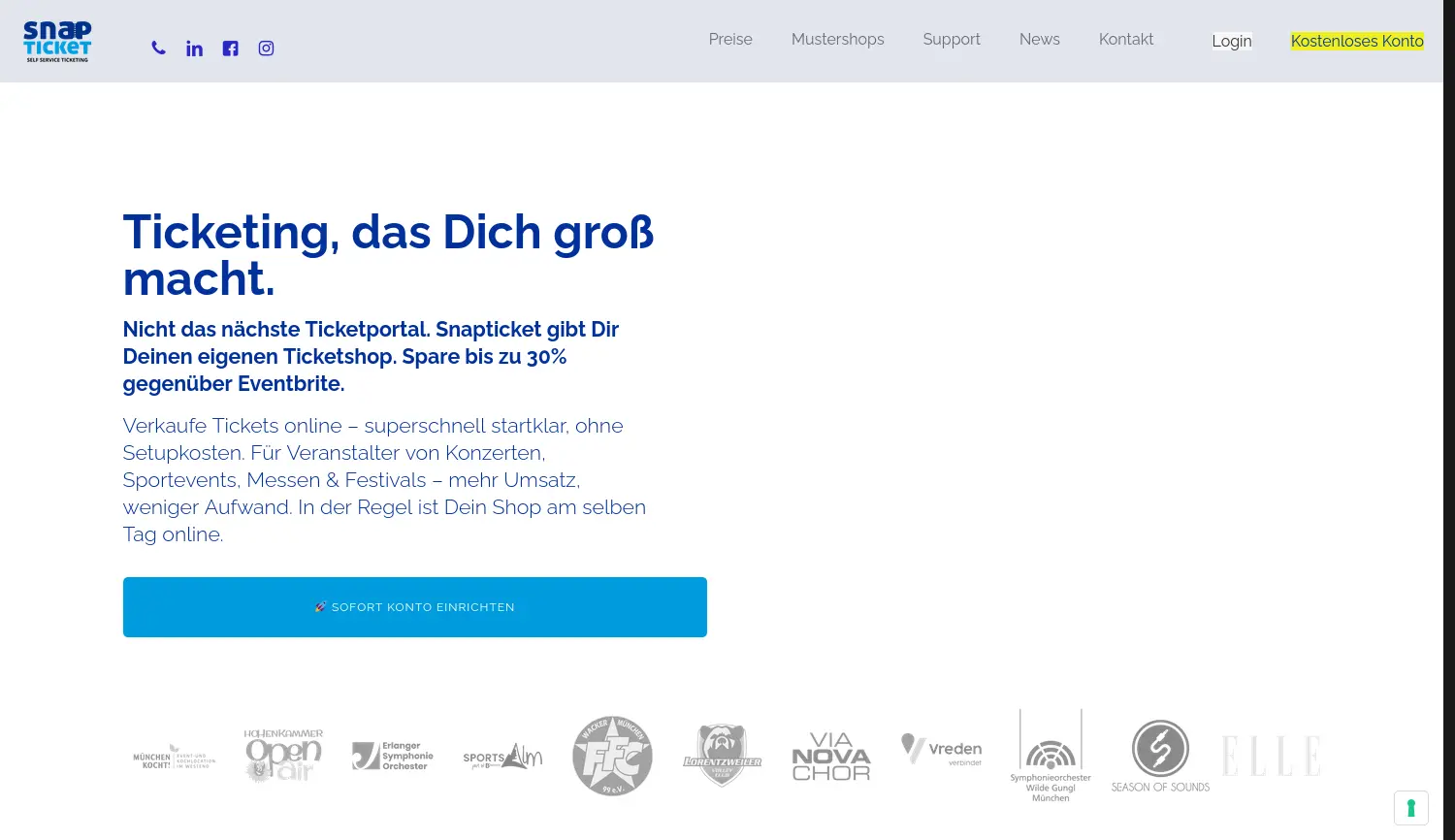Open Kostenloses Konto signup
The image size is (1455, 840).
(1356, 41)
